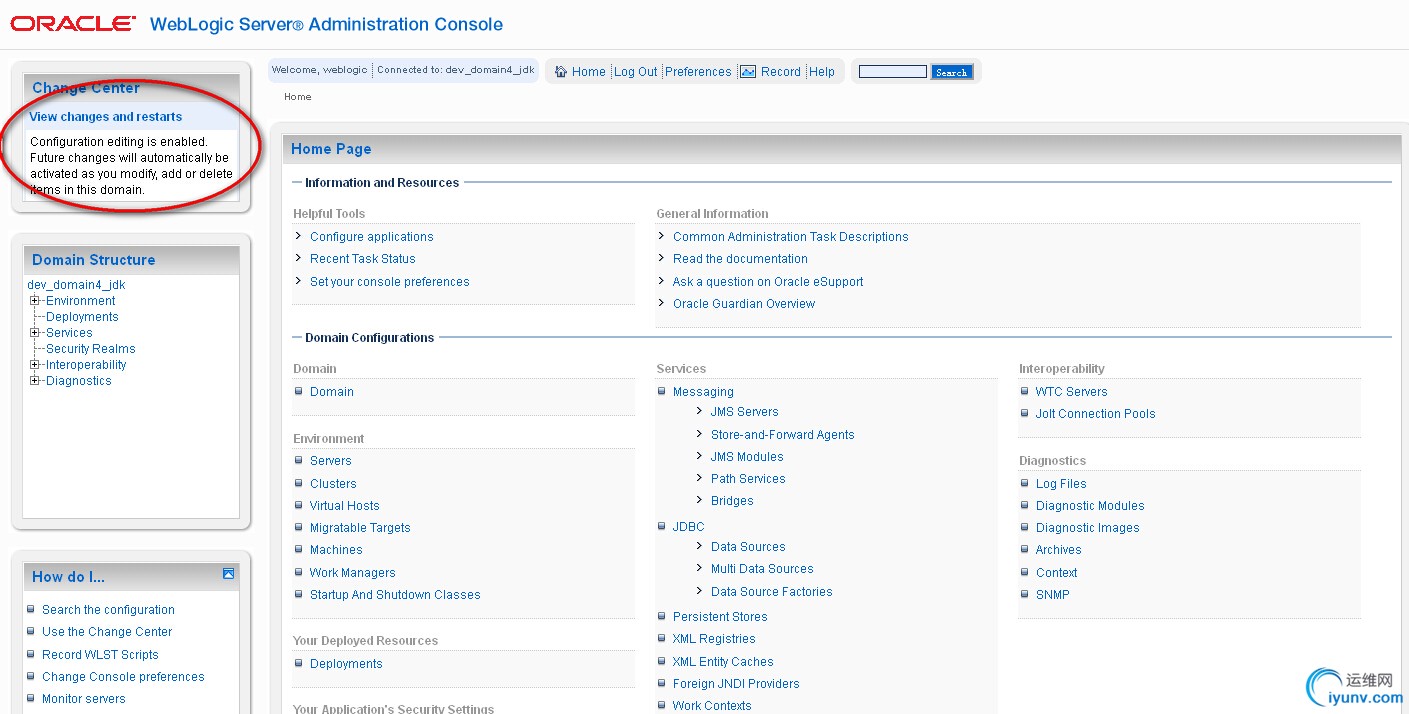Open Work Managers link
1409x714 pixels.
point(353,573)
